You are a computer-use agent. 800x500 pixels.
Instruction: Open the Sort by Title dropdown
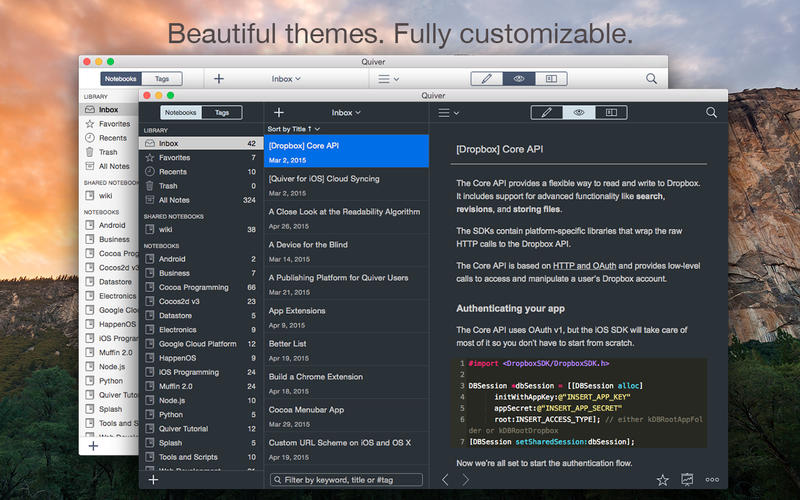point(295,129)
